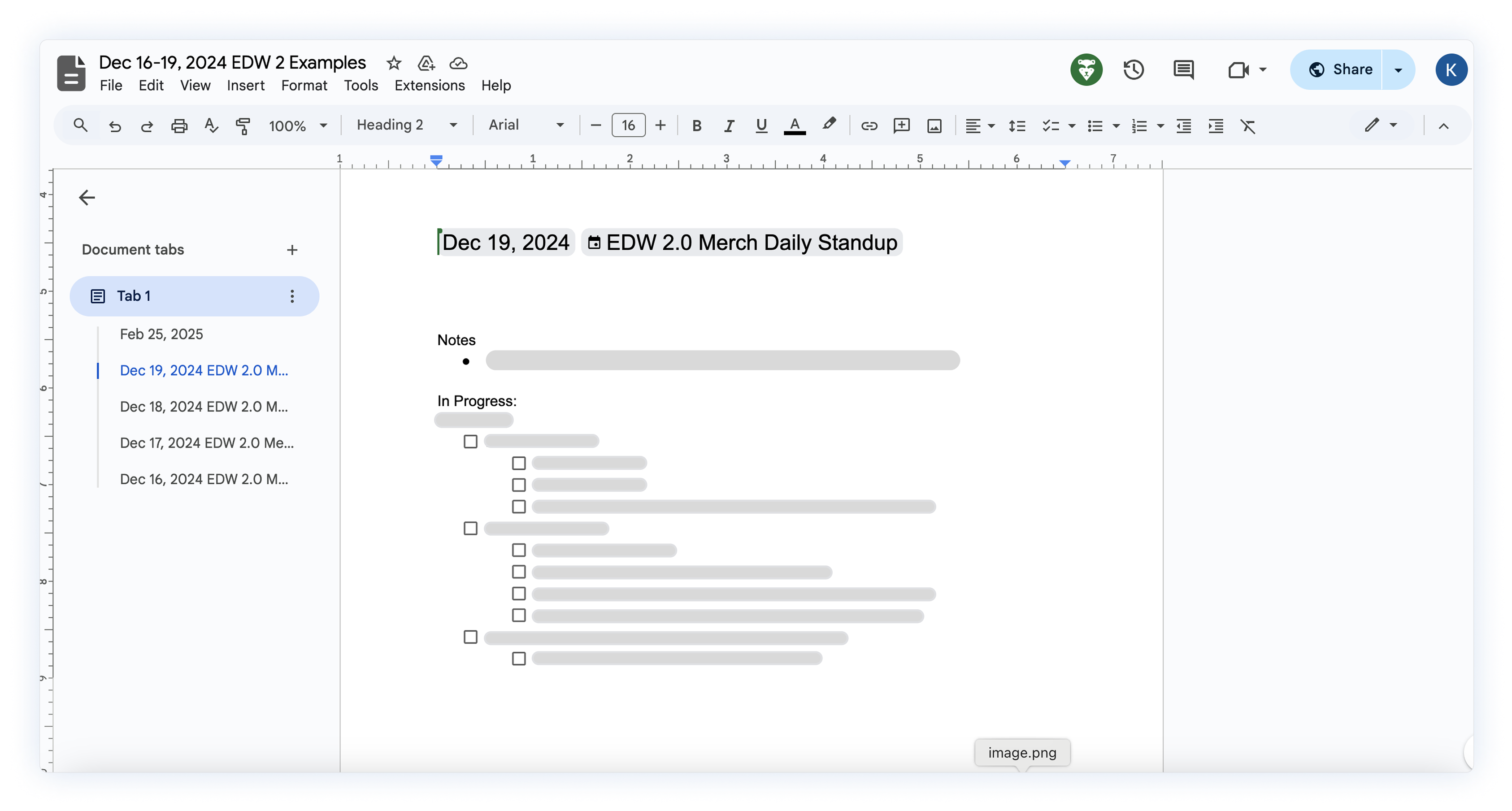Star this document
1512x811 pixels.
[393, 63]
